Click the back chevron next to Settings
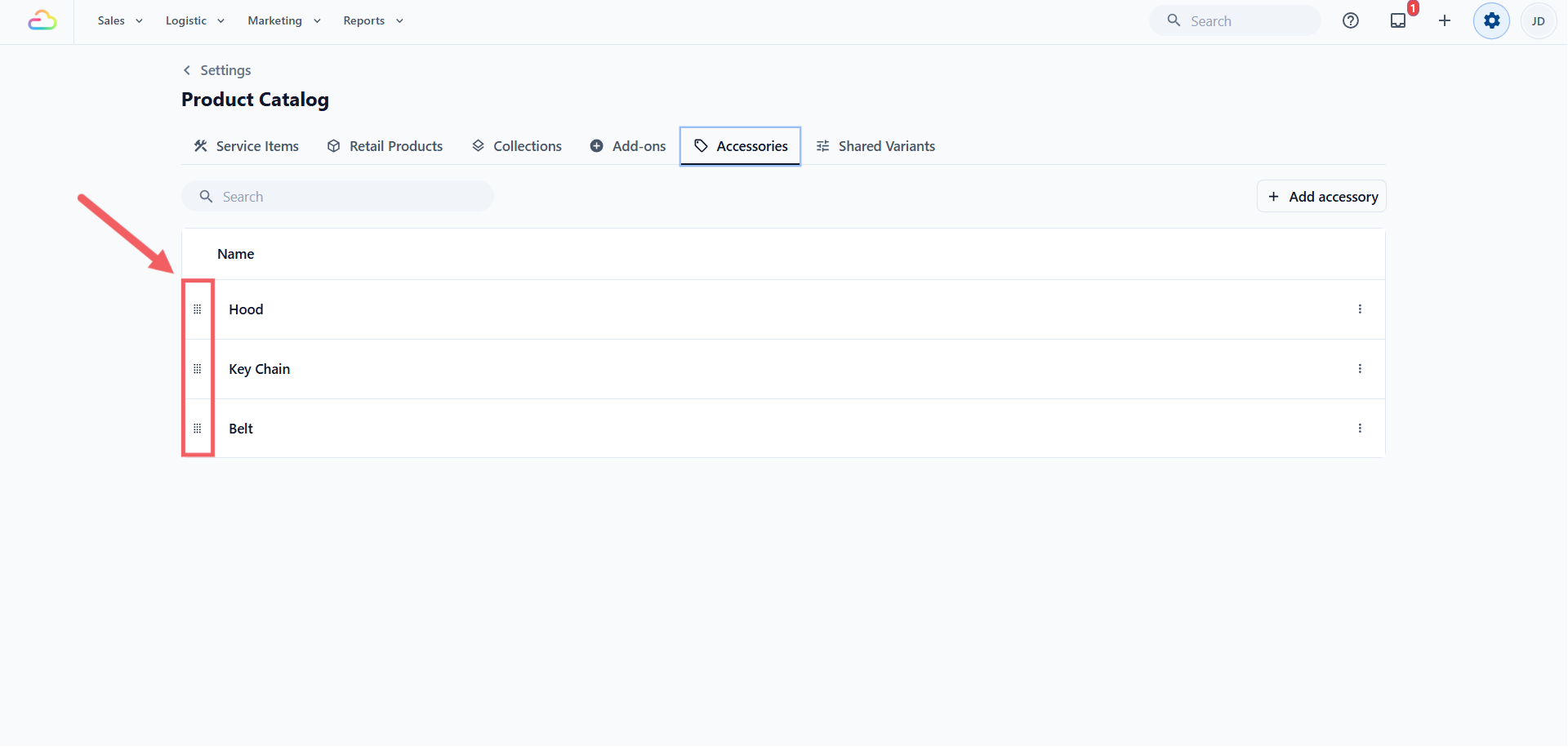 click(x=187, y=70)
